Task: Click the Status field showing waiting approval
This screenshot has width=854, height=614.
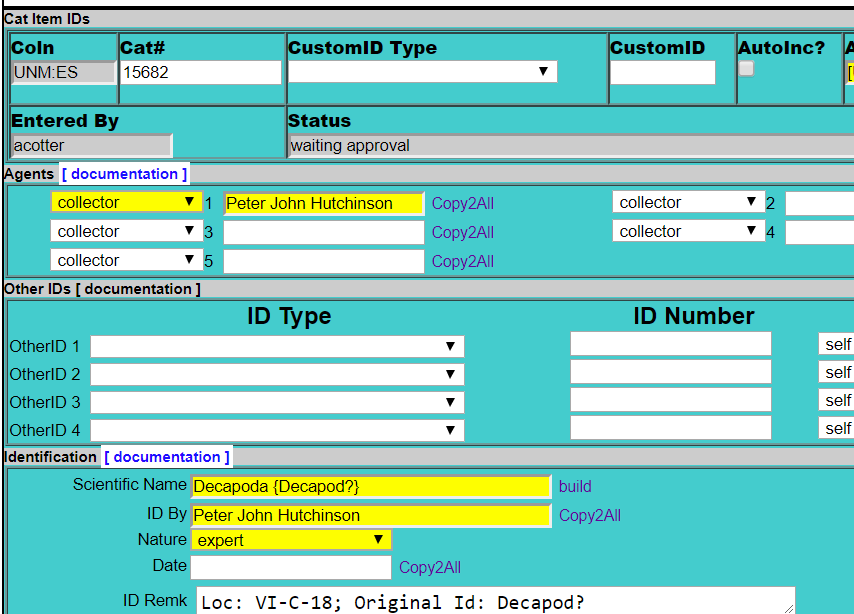Action: click(x=571, y=145)
